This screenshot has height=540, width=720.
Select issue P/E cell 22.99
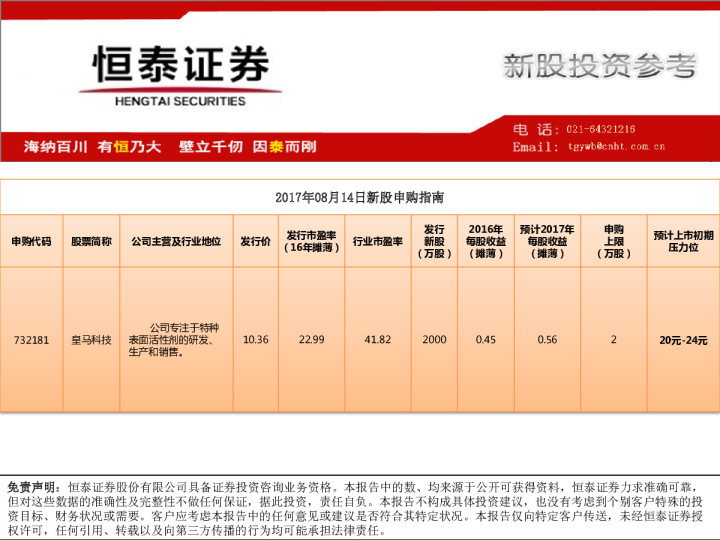(311, 340)
